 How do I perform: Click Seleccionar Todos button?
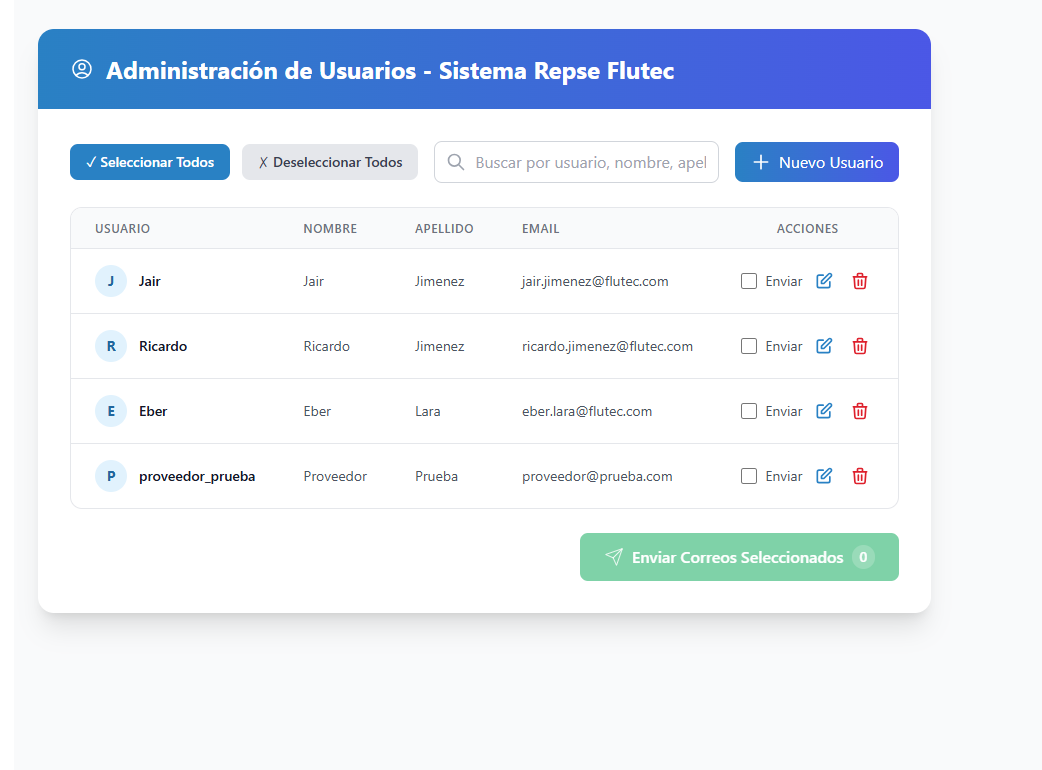(150, 162)
